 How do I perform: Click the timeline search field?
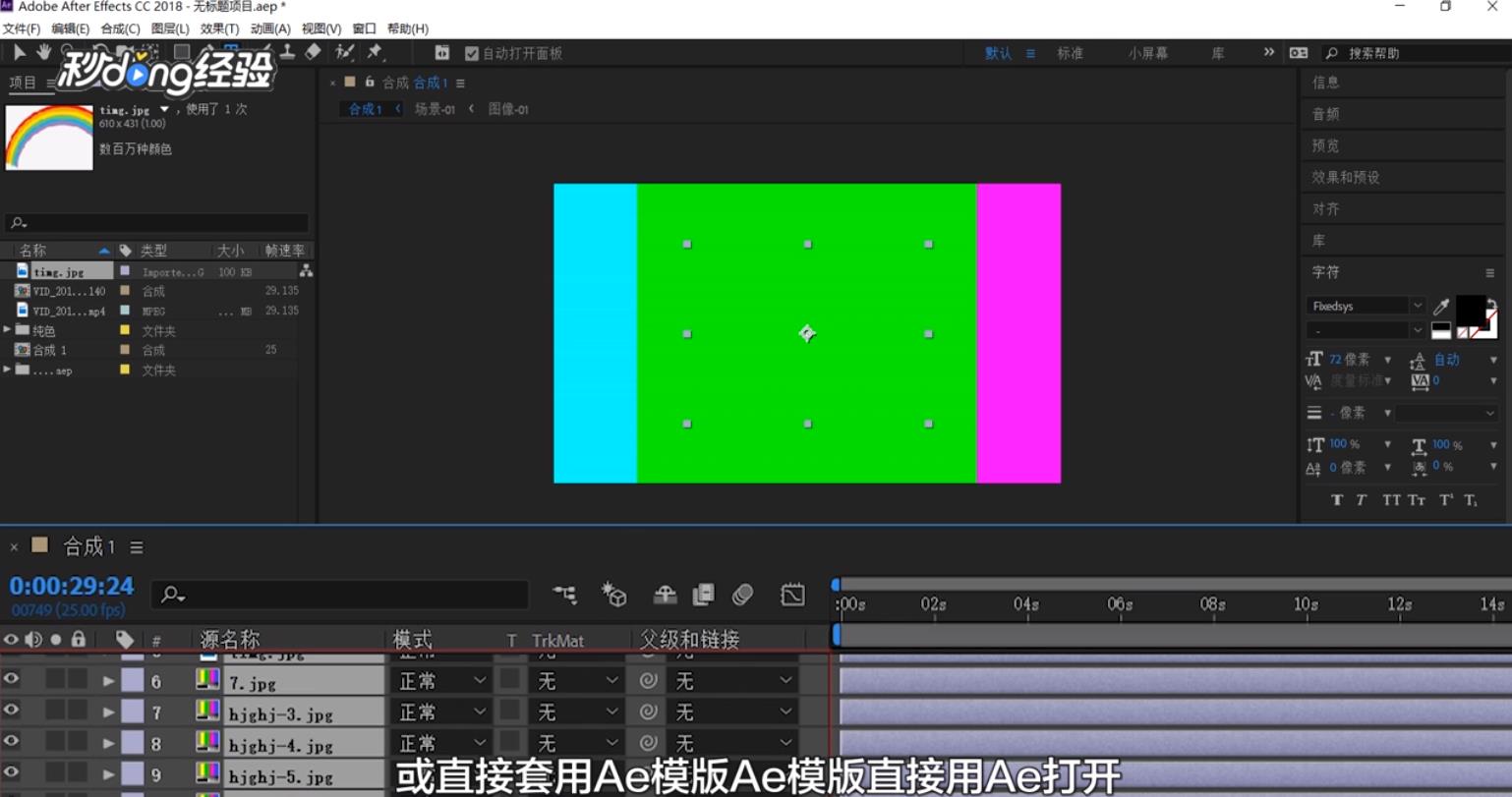coord(339,595)
